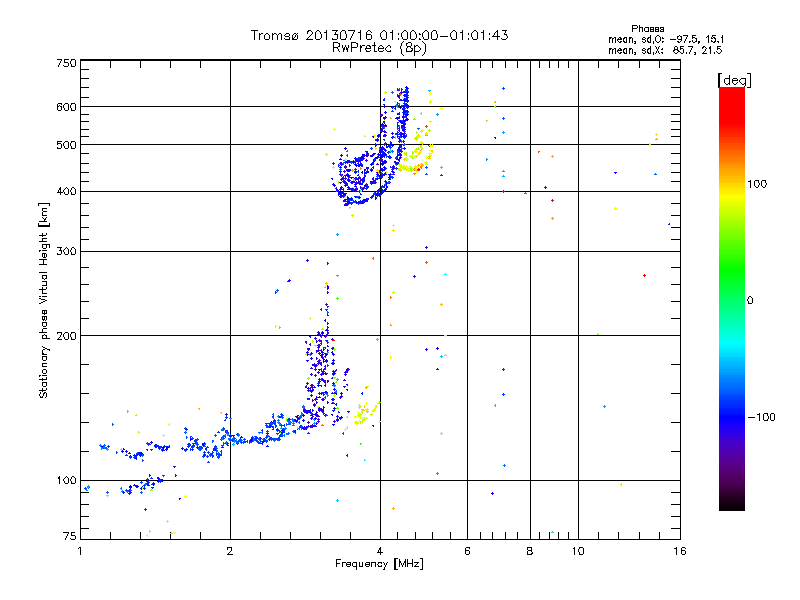The image size is (800, 600).
Task: Click the y-axis tick label '300'
Action: pos(66,251)
